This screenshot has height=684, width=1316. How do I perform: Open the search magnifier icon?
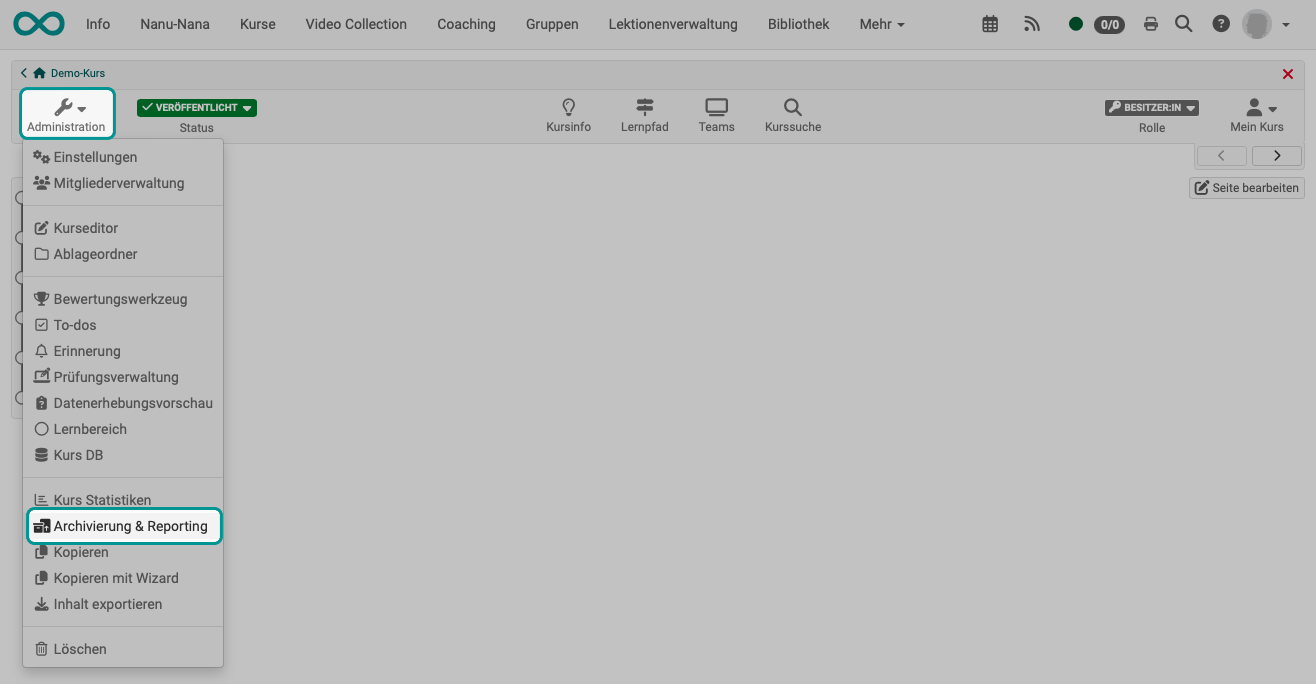pos(1184,23)
